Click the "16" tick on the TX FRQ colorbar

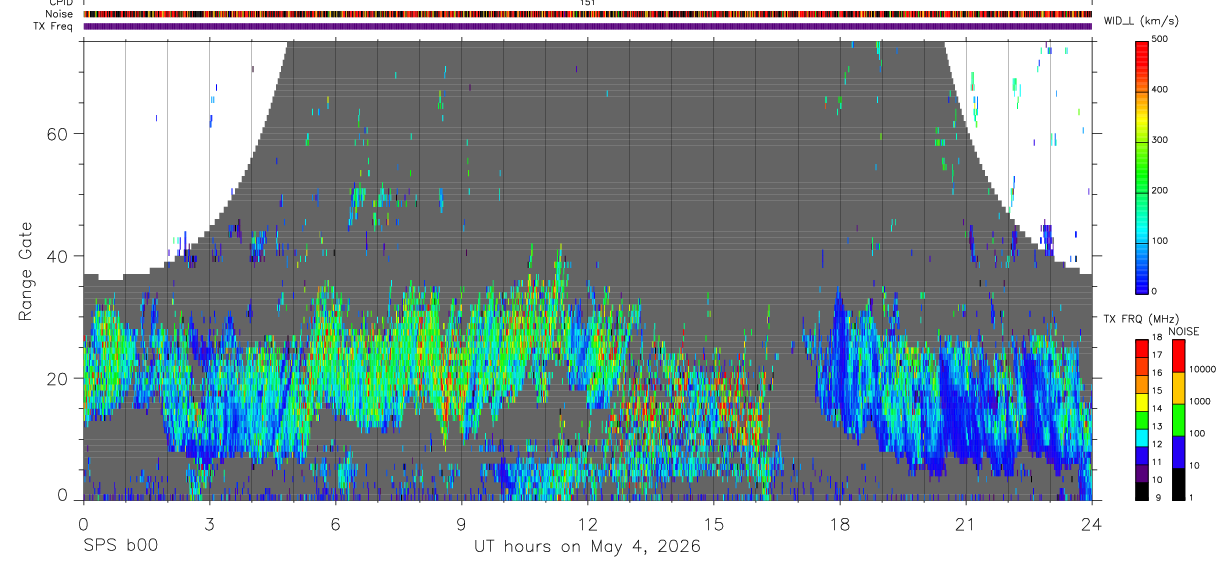click(x=1157, y=373)
